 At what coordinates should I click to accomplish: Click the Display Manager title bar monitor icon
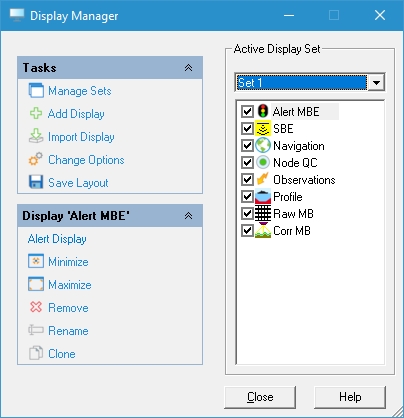tap(17, 15)
